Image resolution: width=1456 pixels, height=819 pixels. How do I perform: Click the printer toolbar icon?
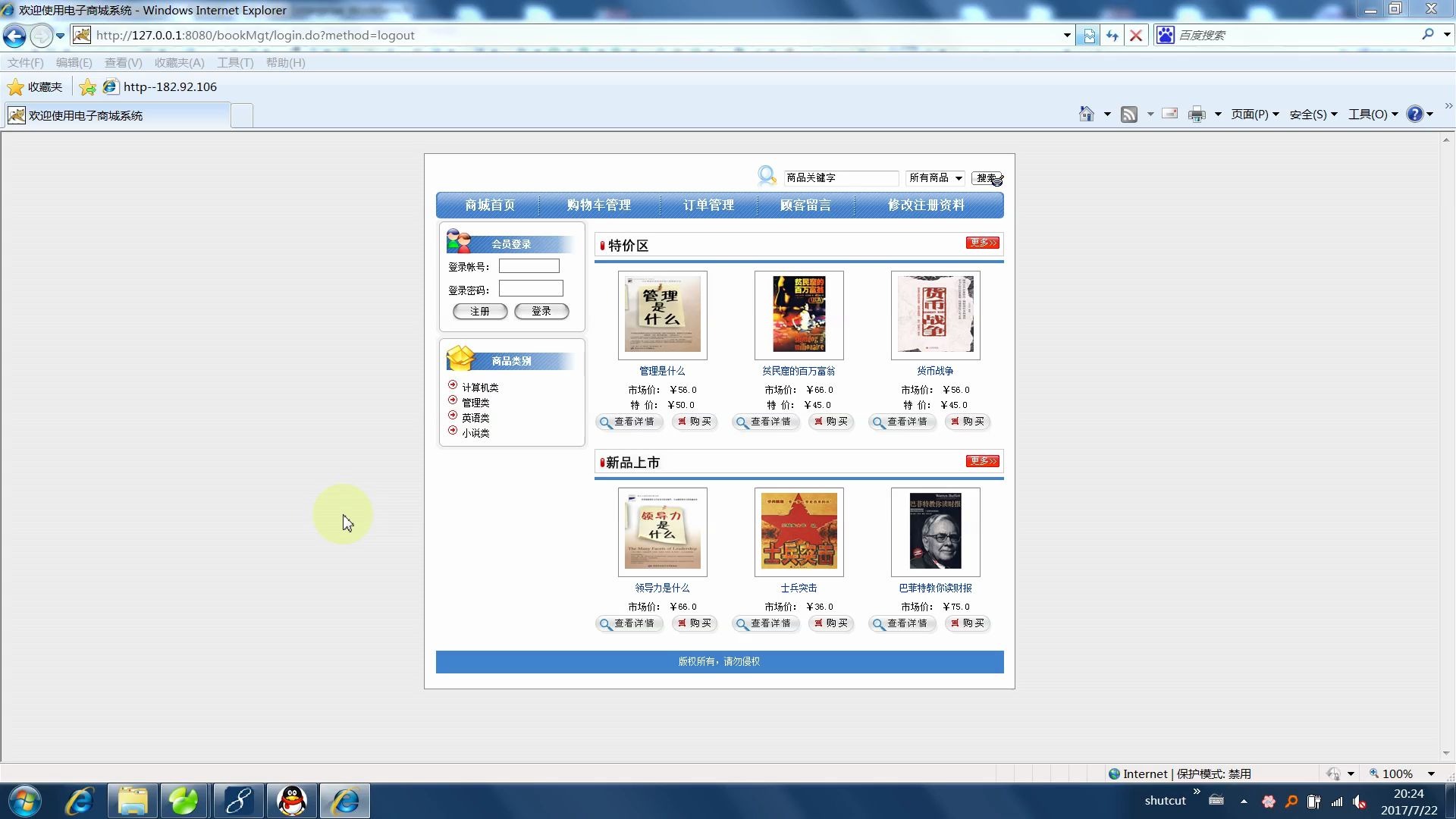[1197, 115]
